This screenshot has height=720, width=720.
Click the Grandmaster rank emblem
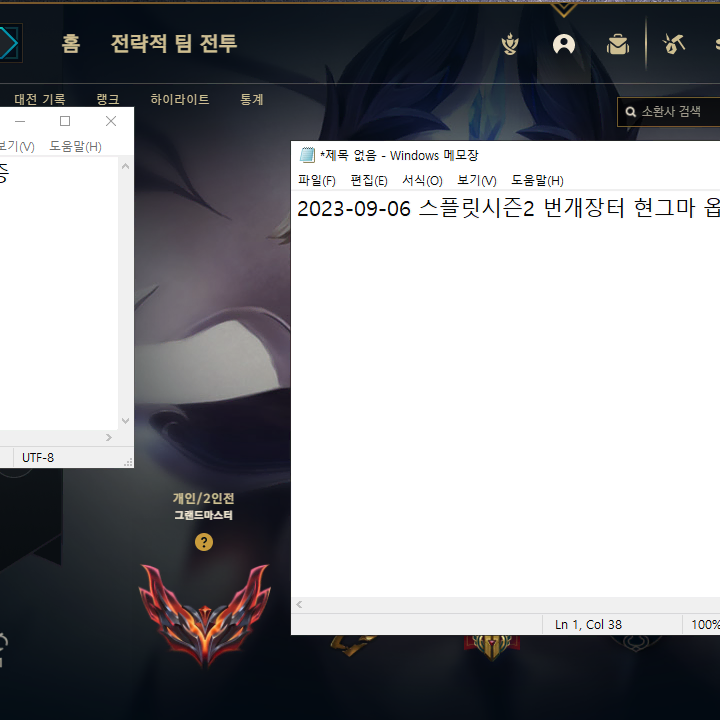click(x=205, y=614)
